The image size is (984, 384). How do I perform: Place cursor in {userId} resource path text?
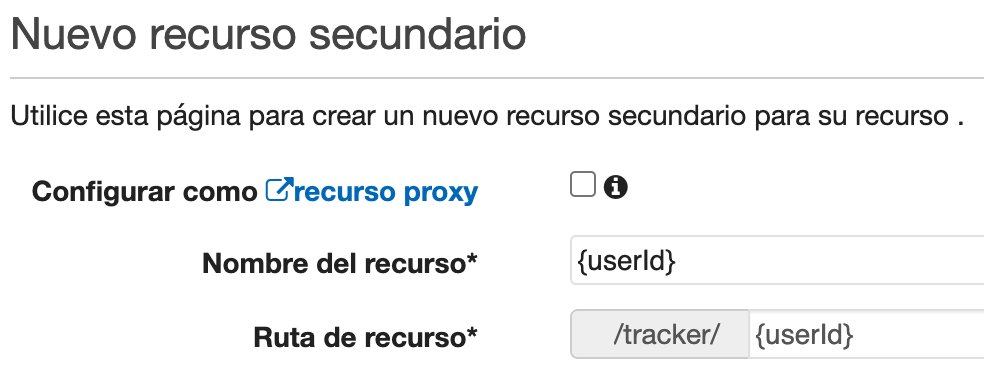[x=804, y=336]
